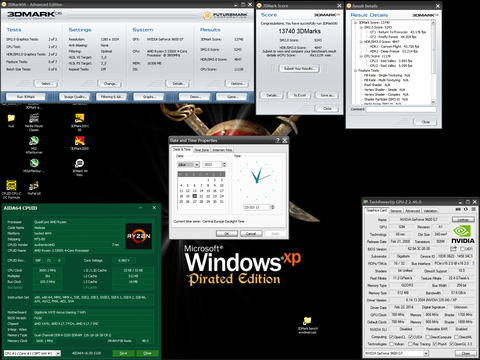The height and width of the screenshot is (360, 480).
Task: Click the Game button in 3DMark06
Action: [232, 97]
